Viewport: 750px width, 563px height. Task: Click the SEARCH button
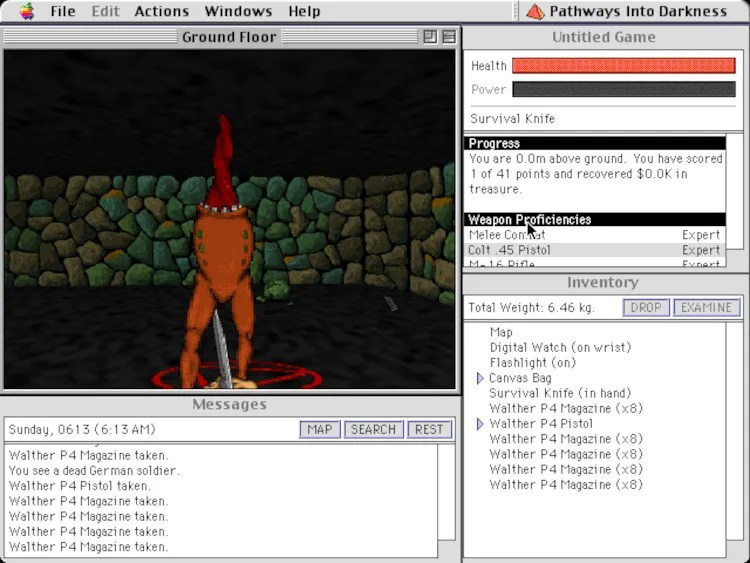(x=374, y=429)
